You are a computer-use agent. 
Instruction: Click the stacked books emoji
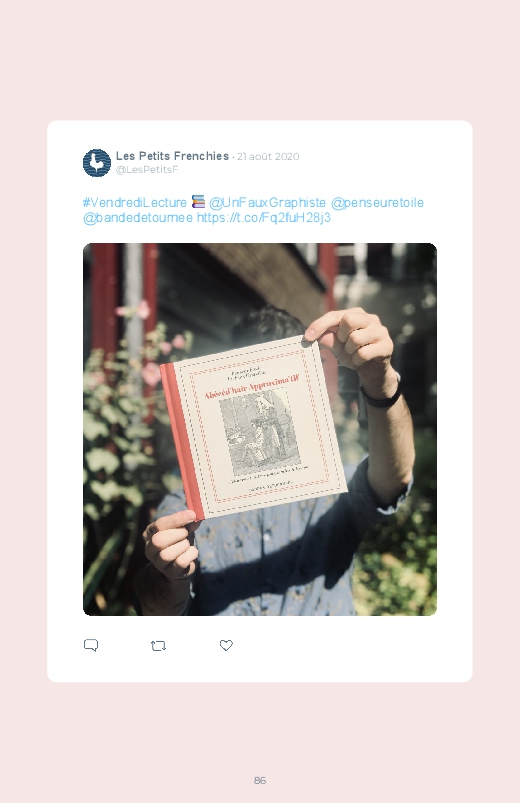click(x=198, y=202)
